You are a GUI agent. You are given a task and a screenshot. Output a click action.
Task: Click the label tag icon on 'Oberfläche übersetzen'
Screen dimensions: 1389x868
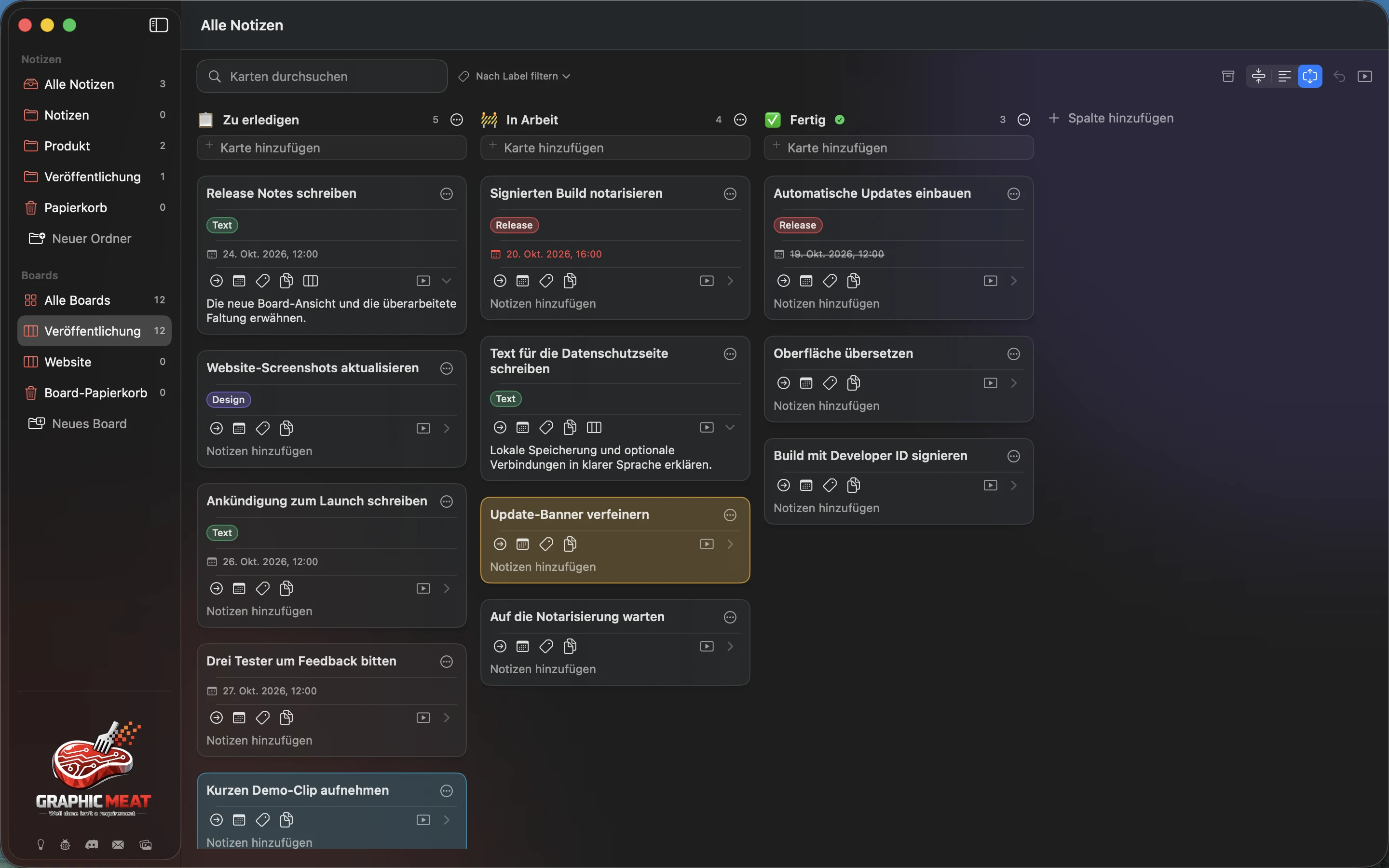tap(830, 383)
